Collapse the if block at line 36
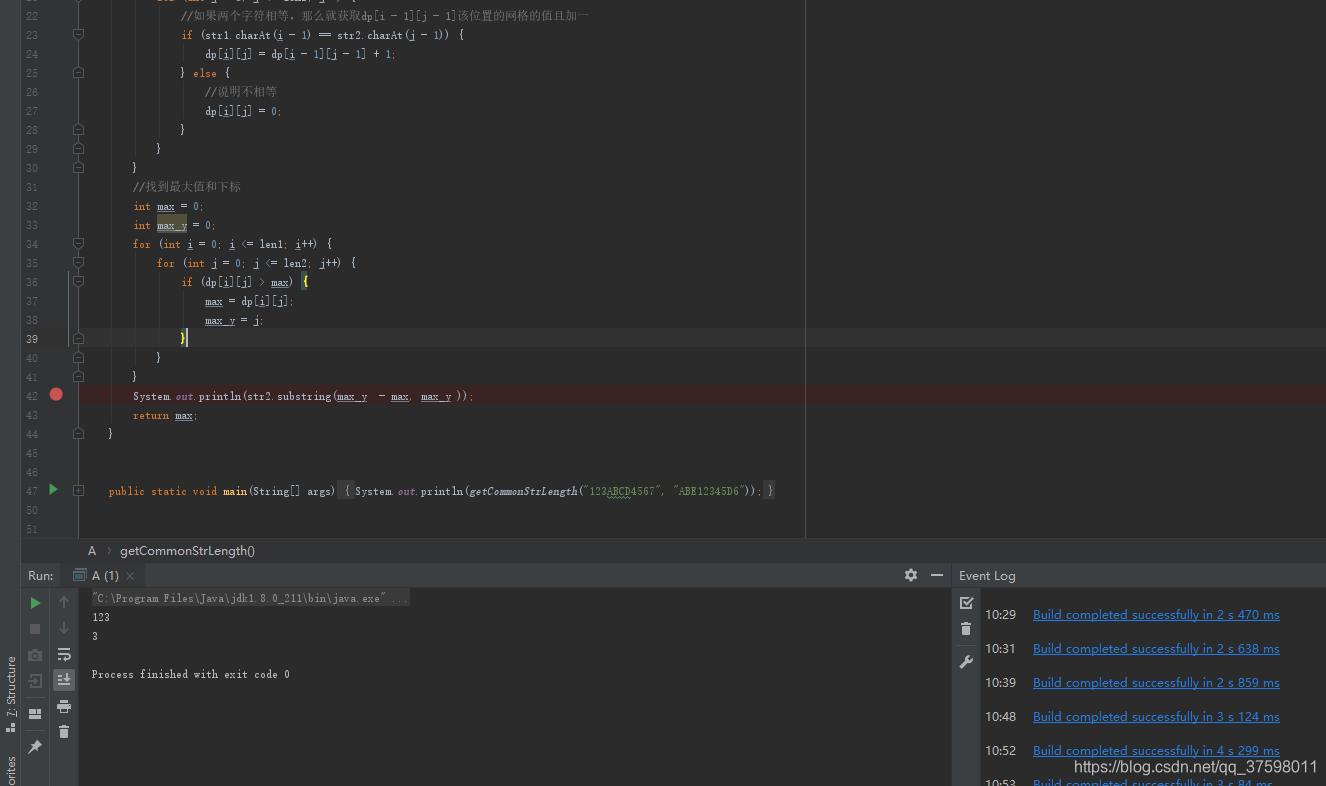Viewport: 1326px width, 786px height. pyautogui.click(x=78, y=281)
